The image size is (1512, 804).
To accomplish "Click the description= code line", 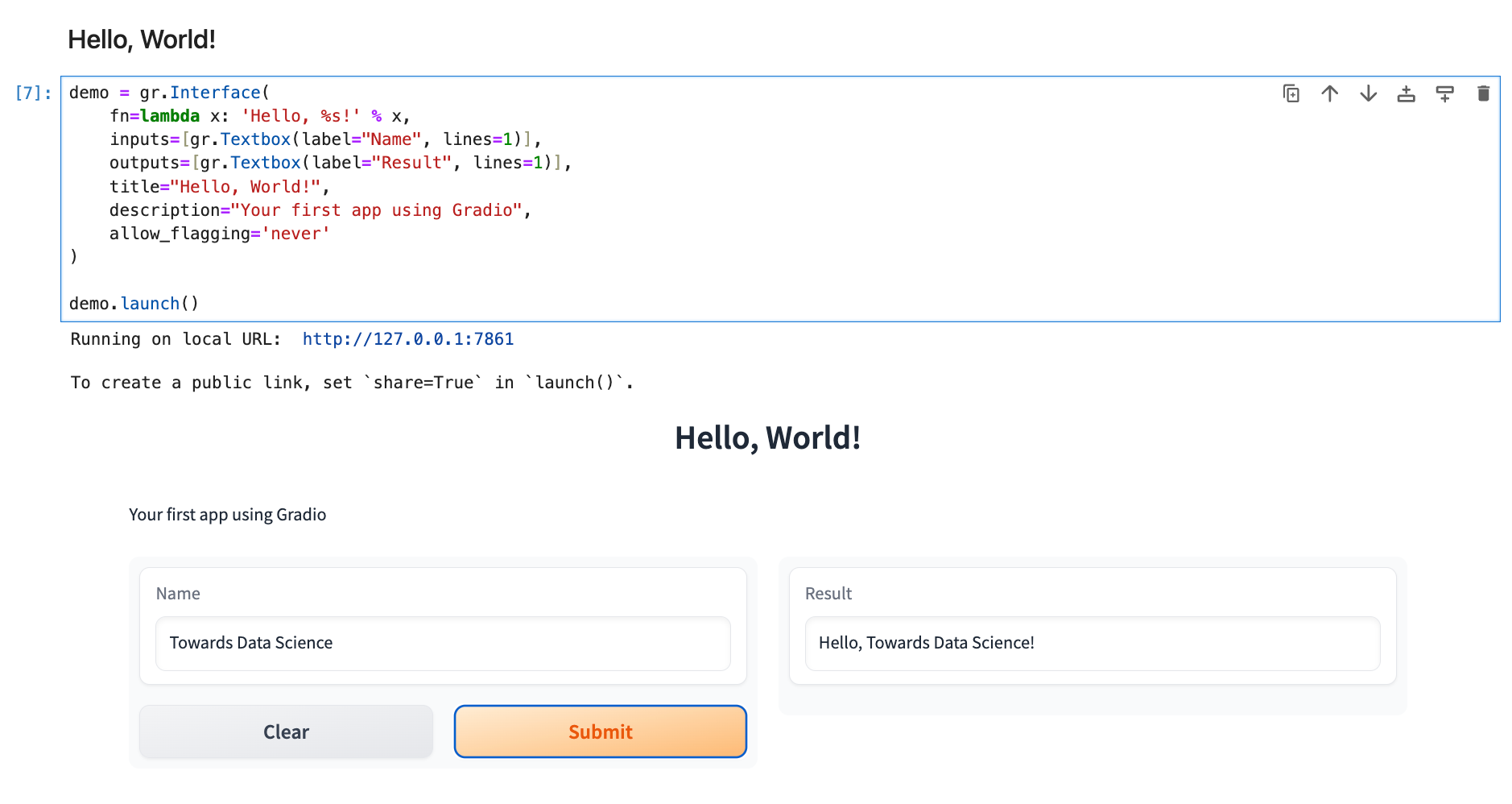I will [320, 210].
